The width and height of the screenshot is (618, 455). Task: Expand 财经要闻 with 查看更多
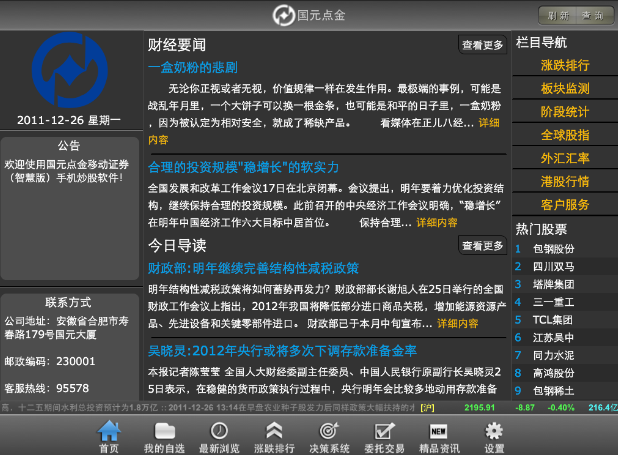[x=482, y=45]
